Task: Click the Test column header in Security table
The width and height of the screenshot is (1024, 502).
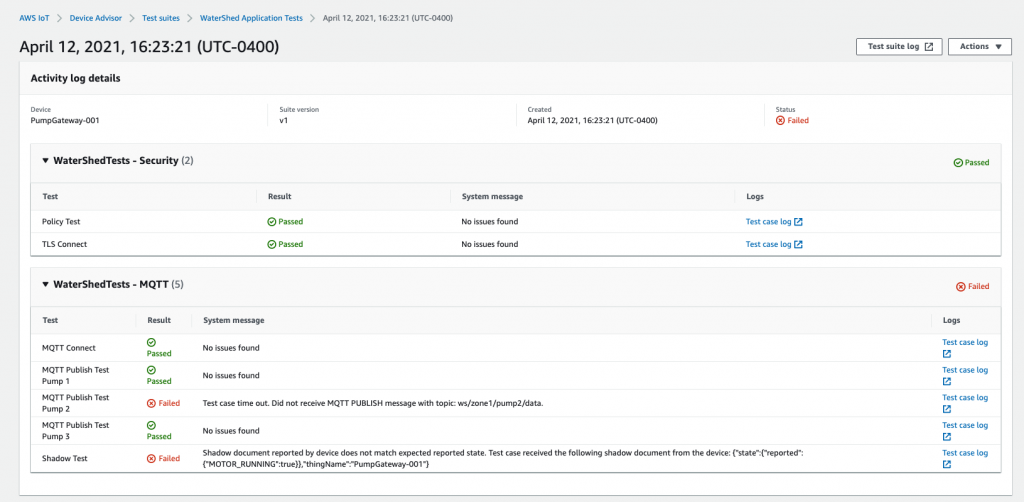Action: pyautogui.click(x=50, y=196)
